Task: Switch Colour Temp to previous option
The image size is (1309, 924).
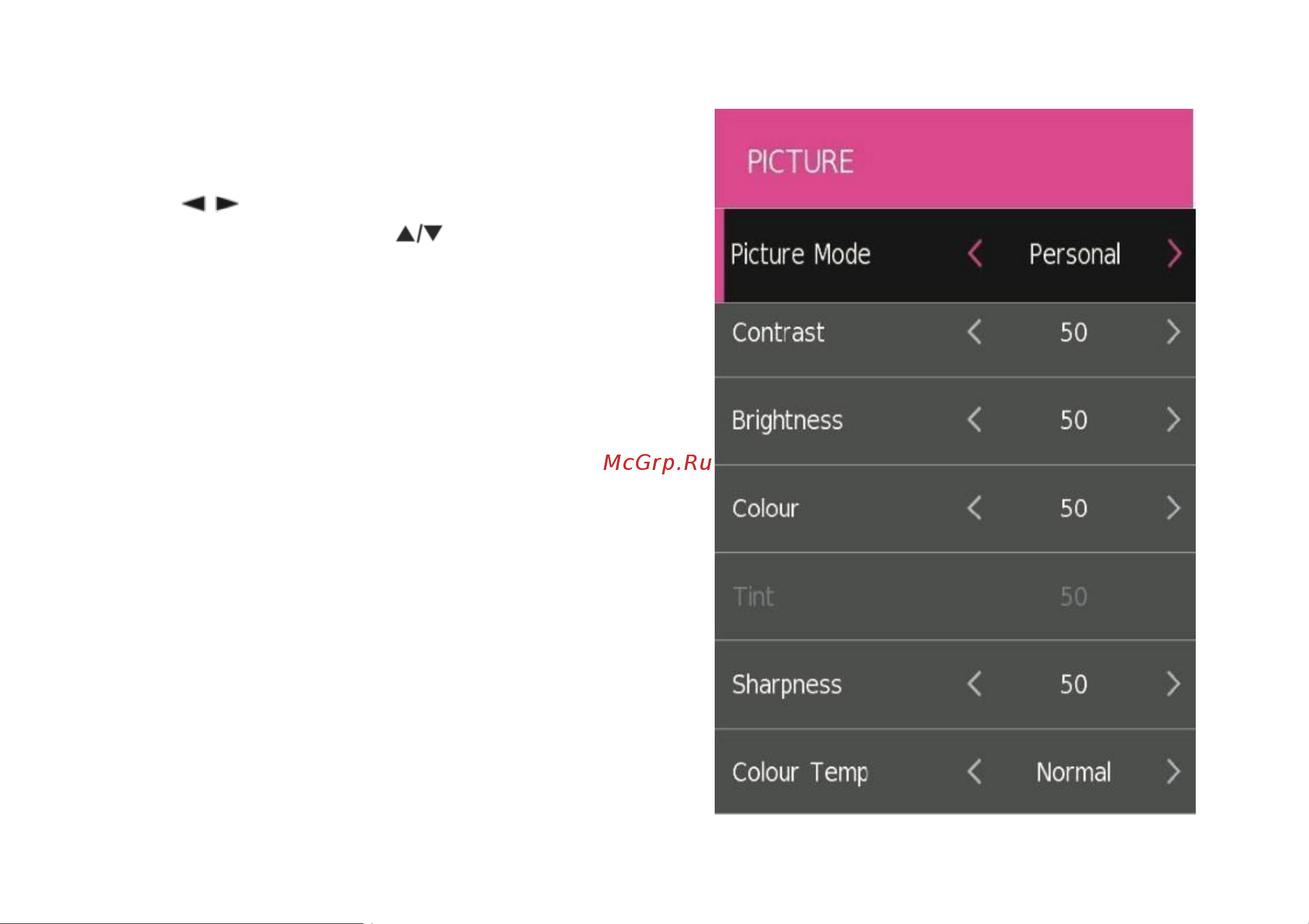Action: (x=975, y=772)
